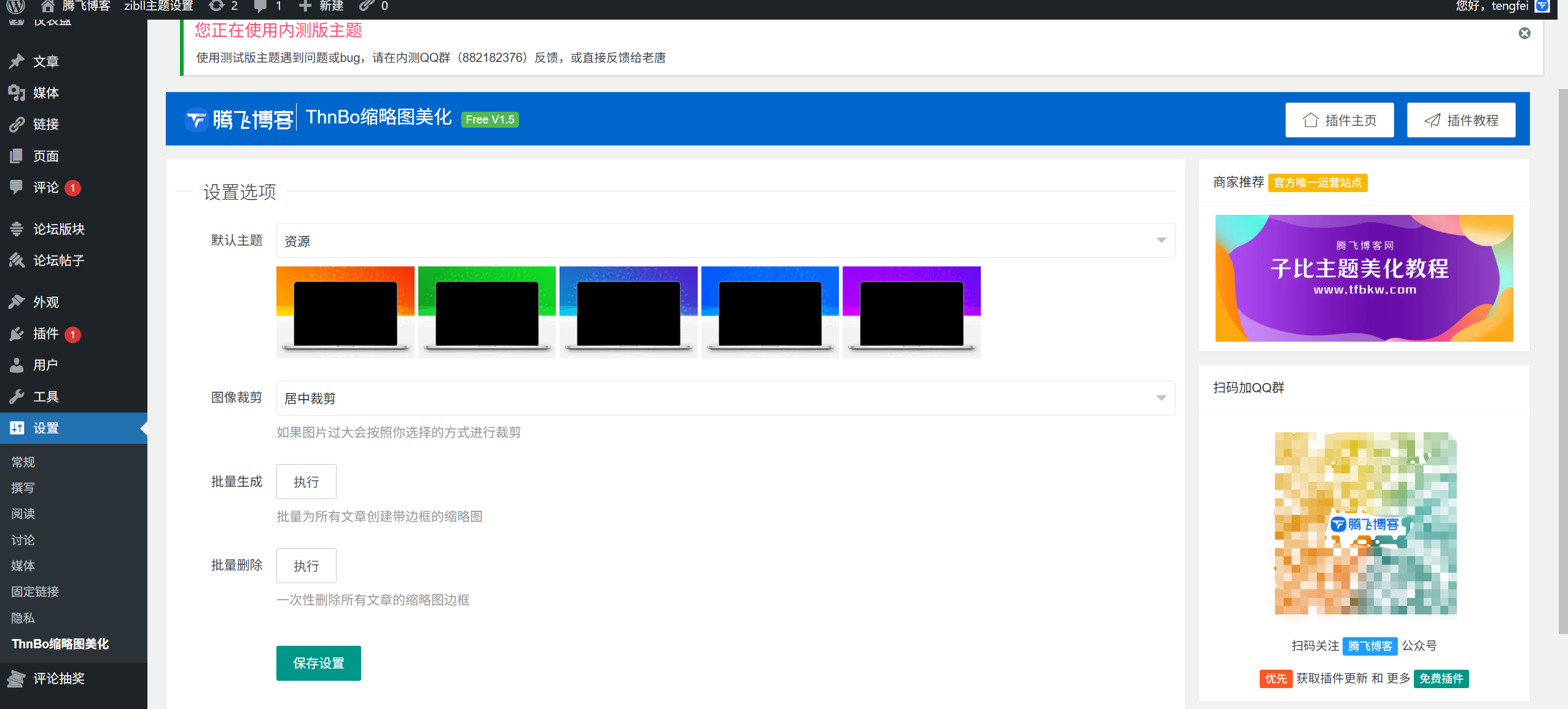Click the 子比主题美化教程 banner

[x=1363, y=278]
